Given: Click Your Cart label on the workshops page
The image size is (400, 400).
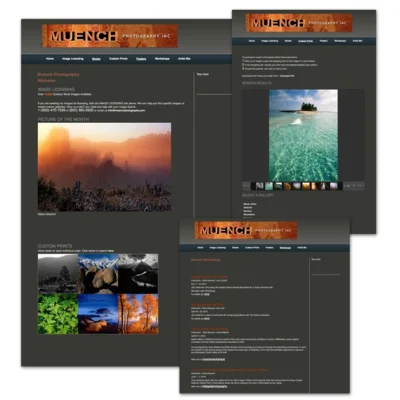Looking at the screenshot, I should 316,259.
